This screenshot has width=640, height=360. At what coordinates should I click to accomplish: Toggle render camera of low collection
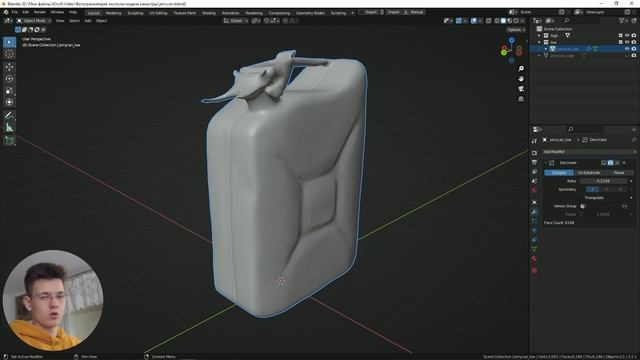tap(634, 42)
